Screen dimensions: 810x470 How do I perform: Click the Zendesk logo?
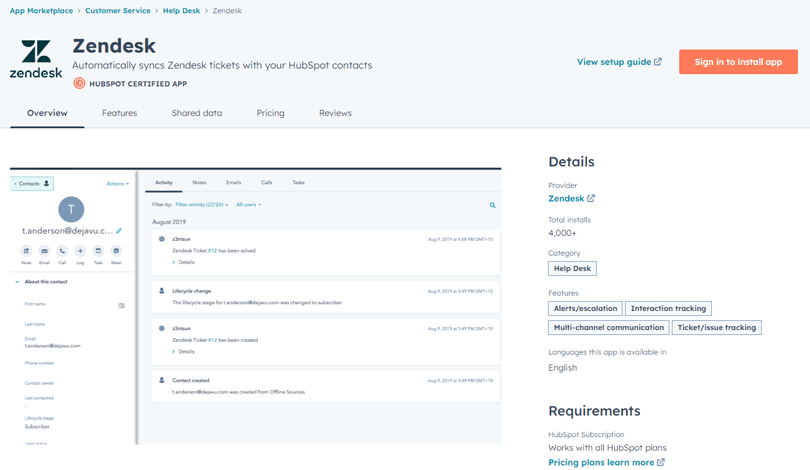coord(36,59)
